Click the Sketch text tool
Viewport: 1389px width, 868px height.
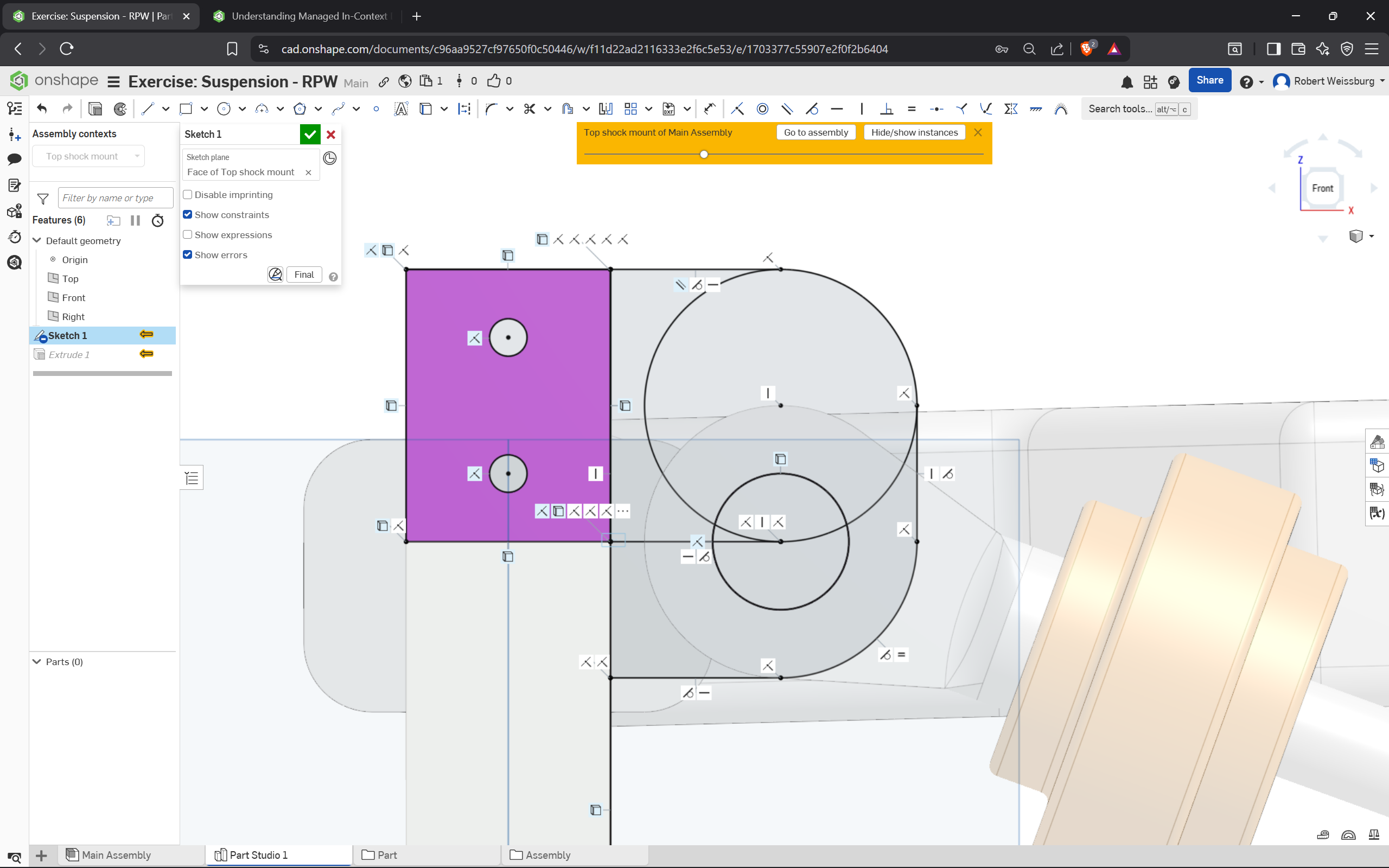point(400,109)
